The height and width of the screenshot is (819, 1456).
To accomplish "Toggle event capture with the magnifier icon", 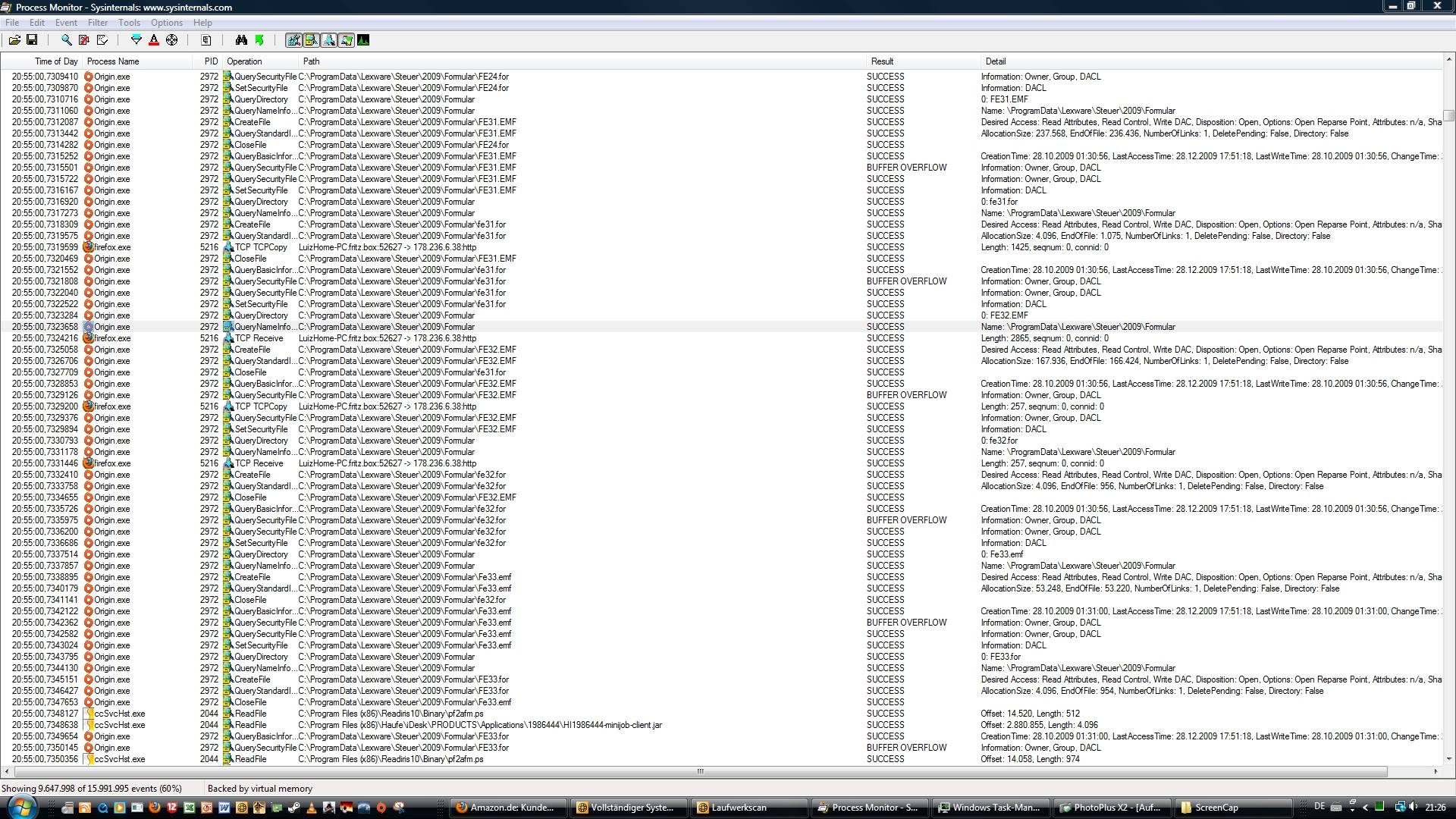I will [x=67, y=40].
